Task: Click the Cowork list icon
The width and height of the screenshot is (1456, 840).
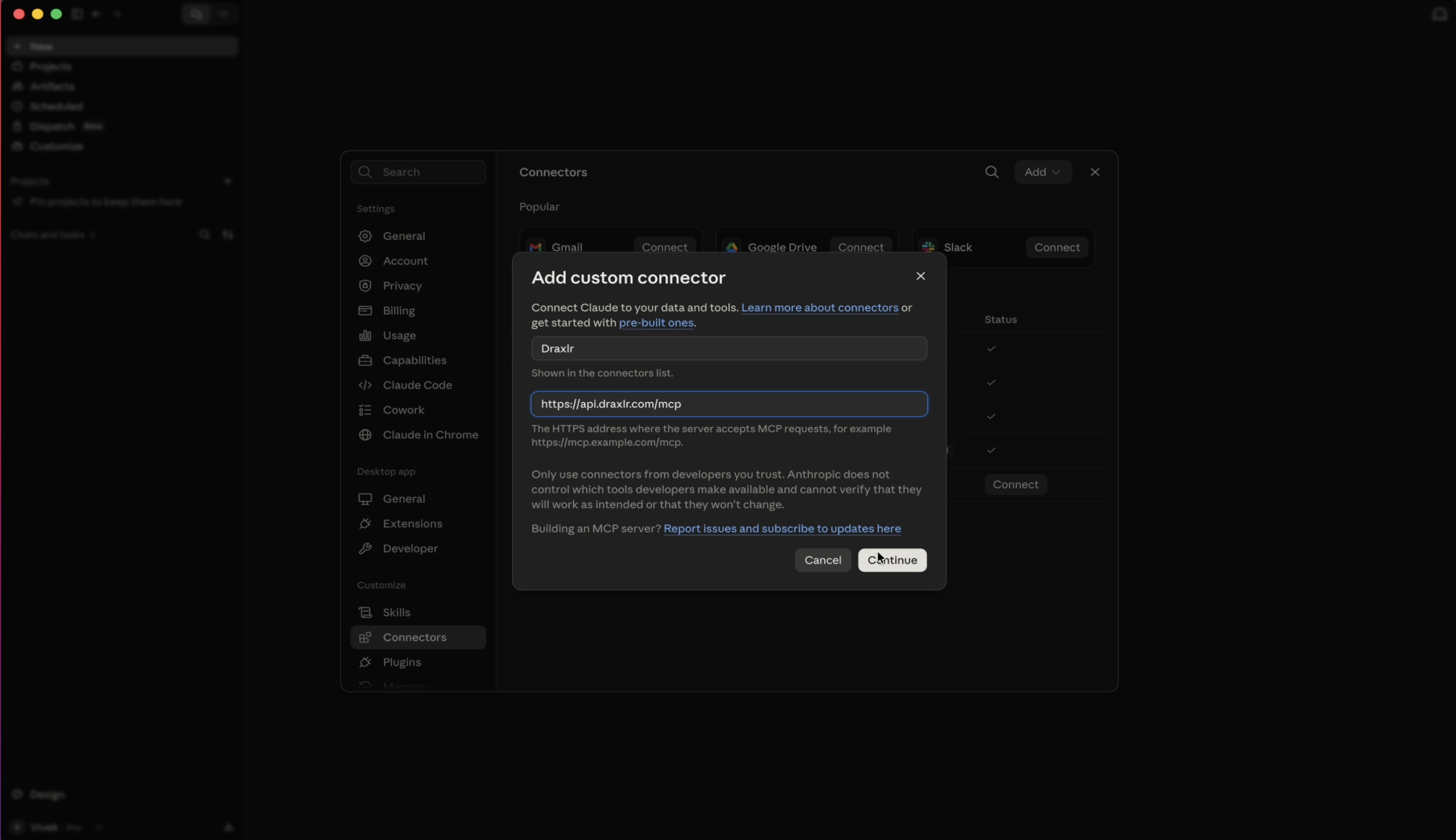Action: [x=364, y=410]
